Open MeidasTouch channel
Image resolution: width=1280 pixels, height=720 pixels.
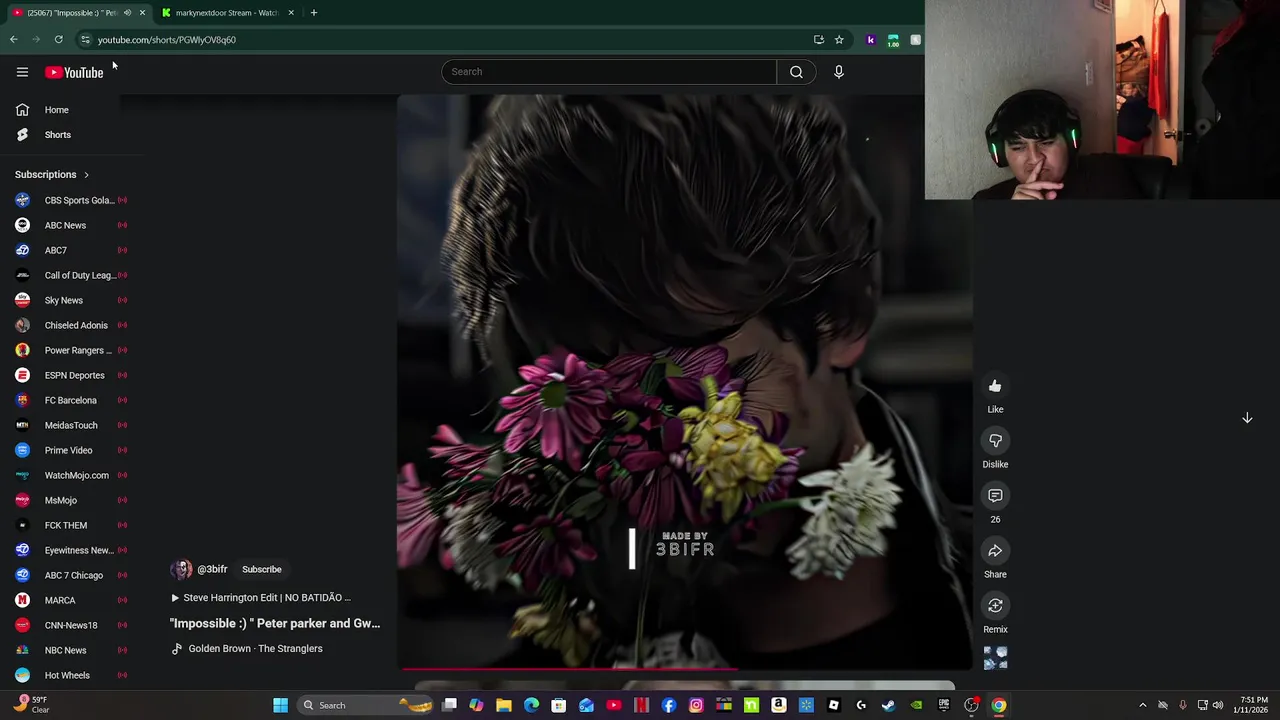point(70,425)
